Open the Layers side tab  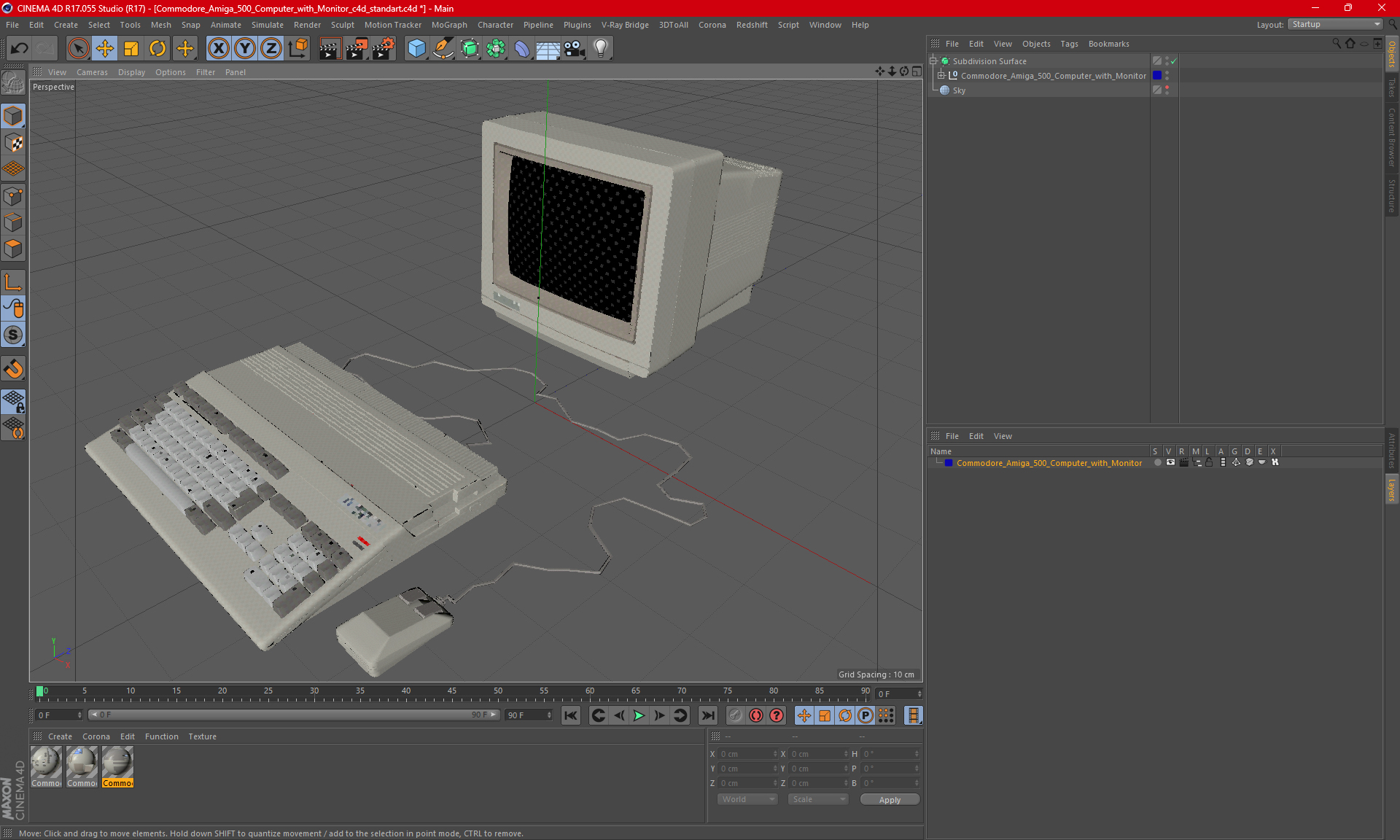coord(1391,489)
